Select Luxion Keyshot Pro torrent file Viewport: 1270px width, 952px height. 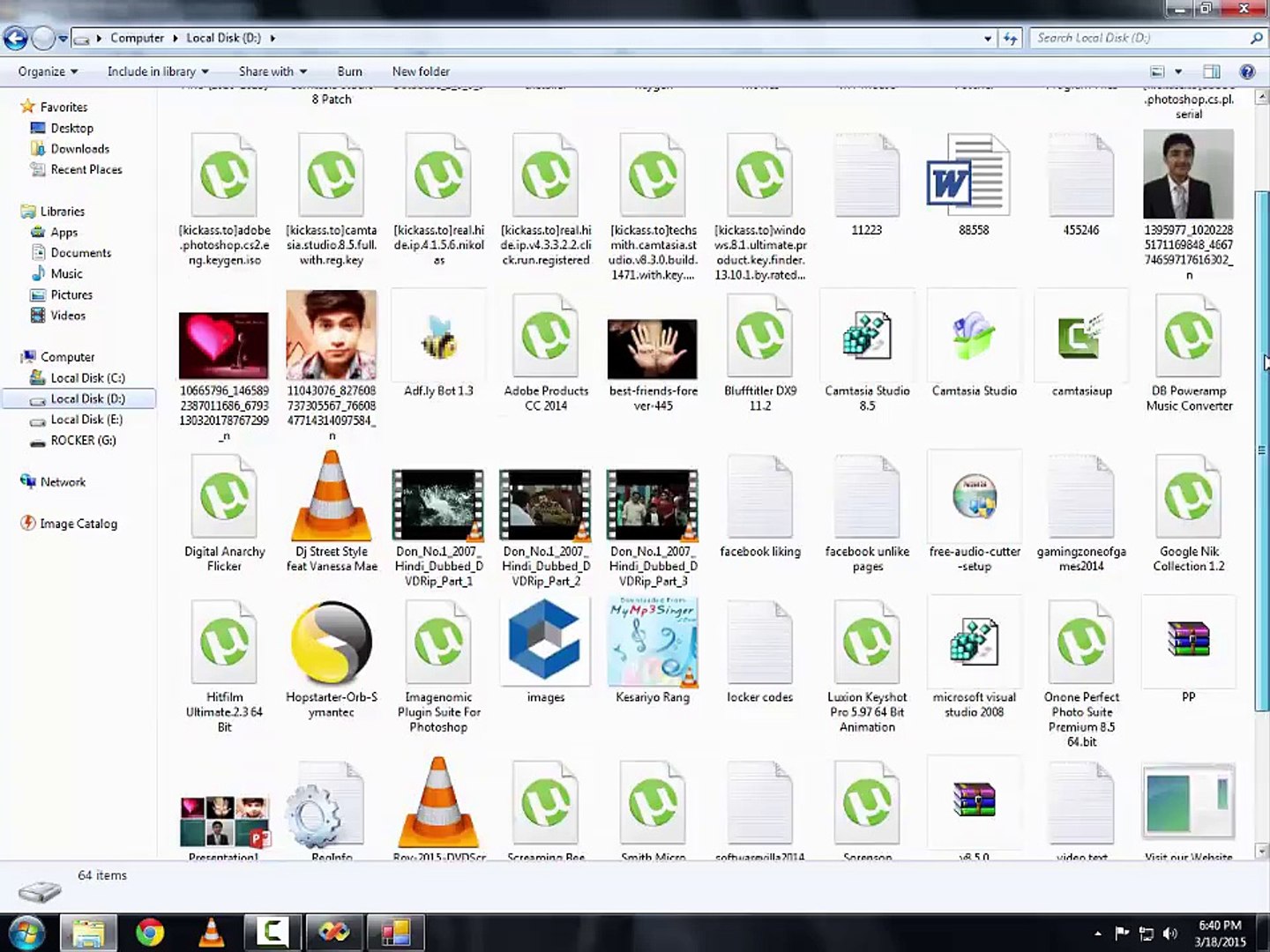pyautogui.click(x=867, y=642)
